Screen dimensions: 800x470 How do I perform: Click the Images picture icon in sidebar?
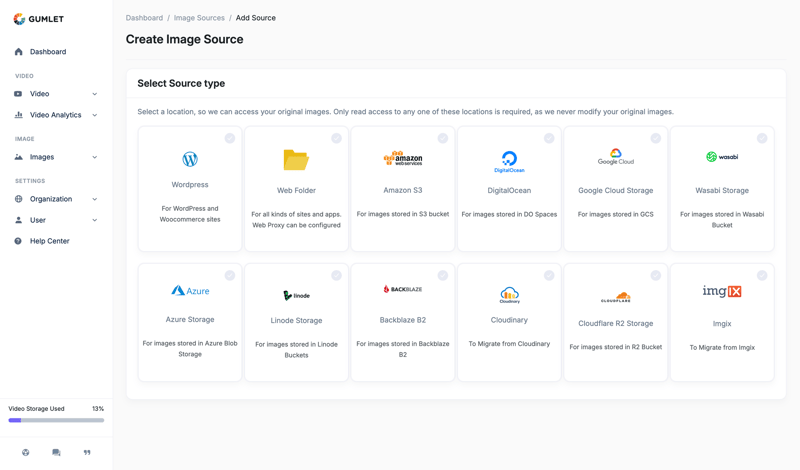pyautogui.click(x=18, y=157)
